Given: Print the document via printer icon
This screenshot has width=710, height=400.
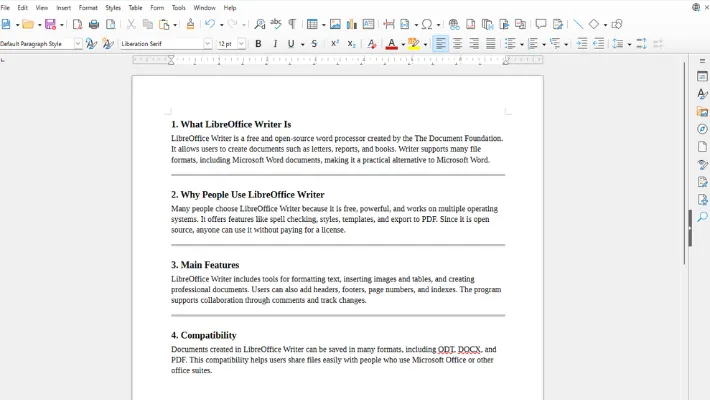Looking at the screenshot, I should [94, 24].
